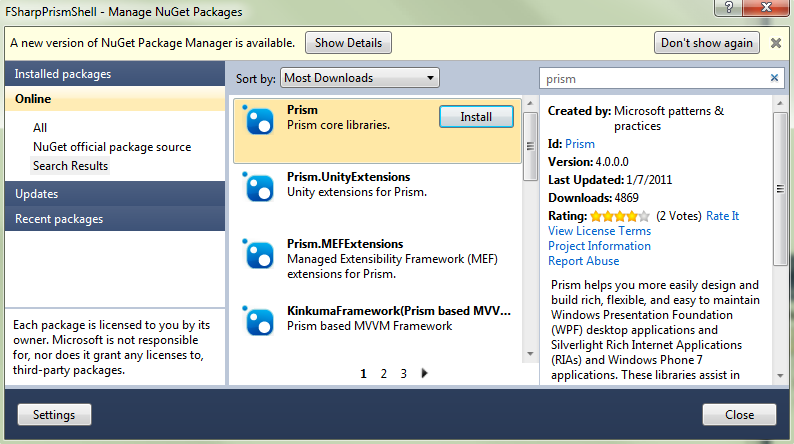794x444 pixels.
Task: Expand the Updates section
Action: [x=115, y=194]
